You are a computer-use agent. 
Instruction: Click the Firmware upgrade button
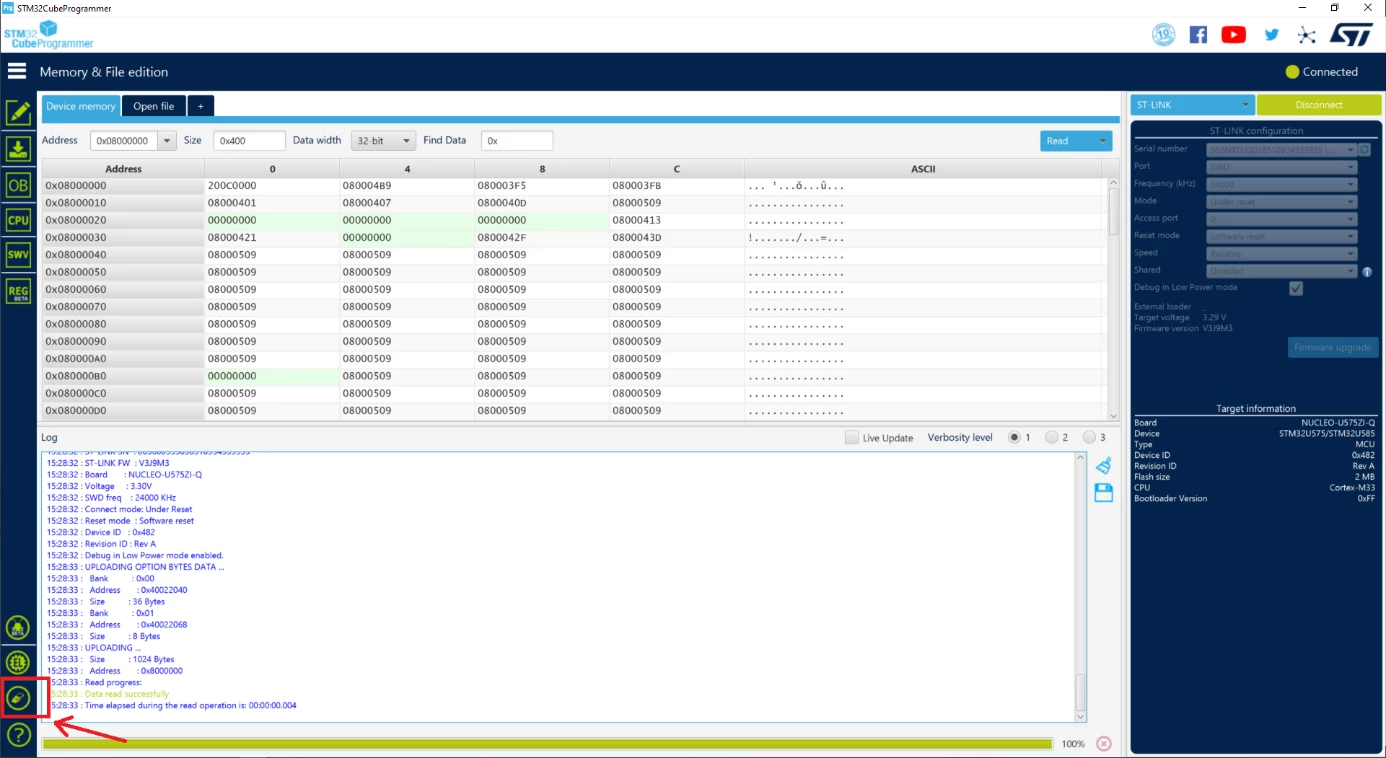tap(1333, 347)
